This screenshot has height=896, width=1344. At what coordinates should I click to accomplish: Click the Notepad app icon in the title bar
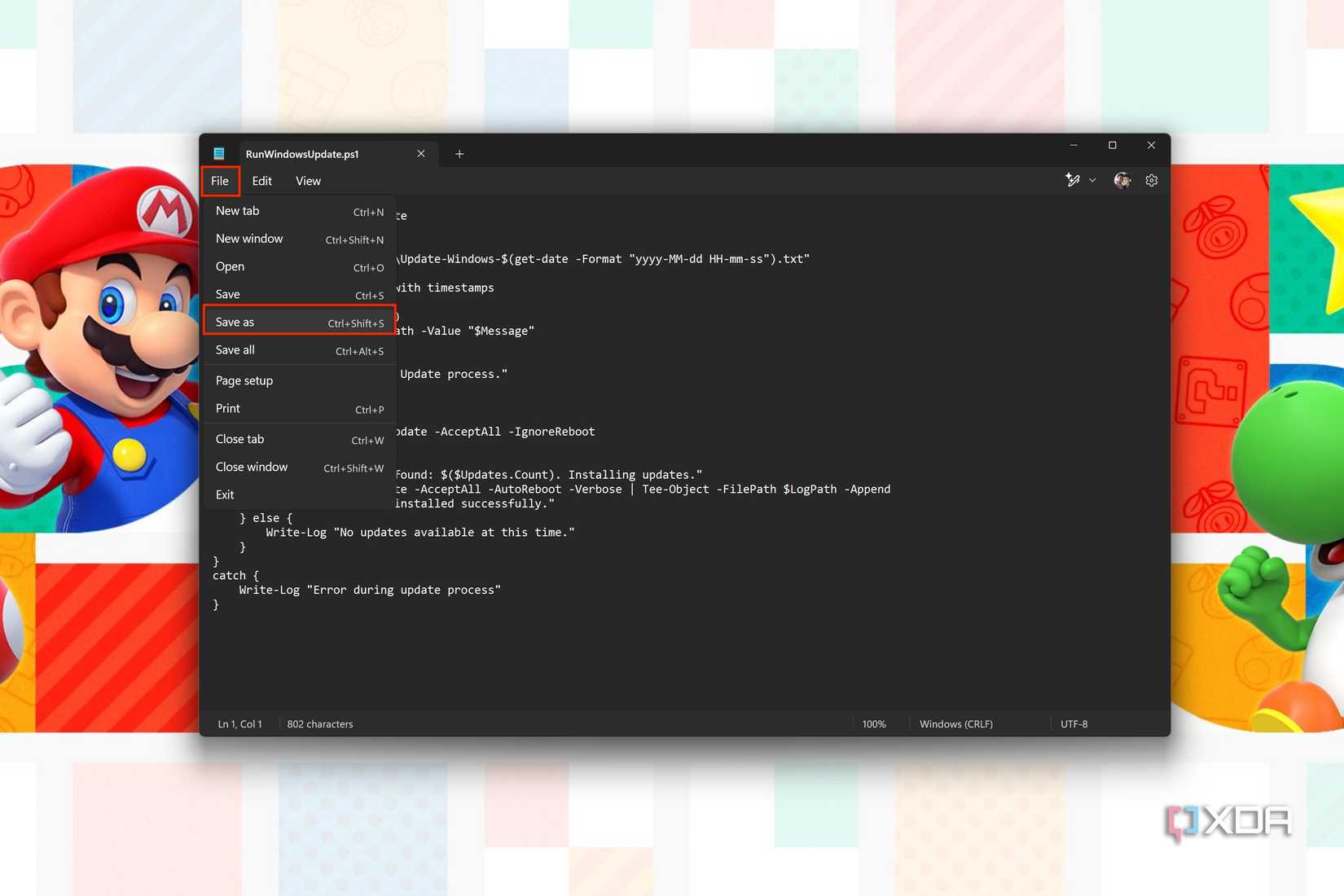218,153
